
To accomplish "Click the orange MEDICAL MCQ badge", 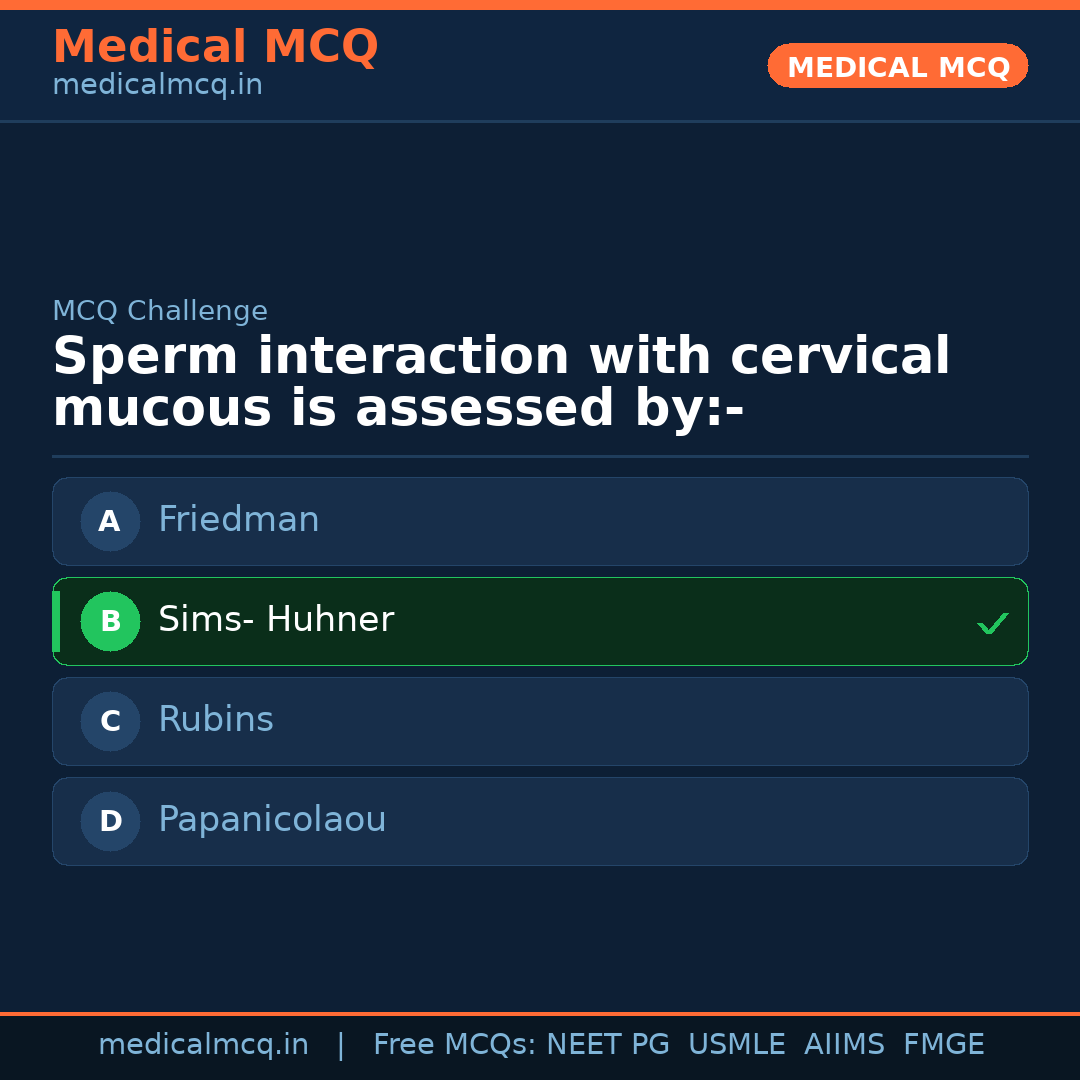I will pyautogui.click(x=897, y=67).
